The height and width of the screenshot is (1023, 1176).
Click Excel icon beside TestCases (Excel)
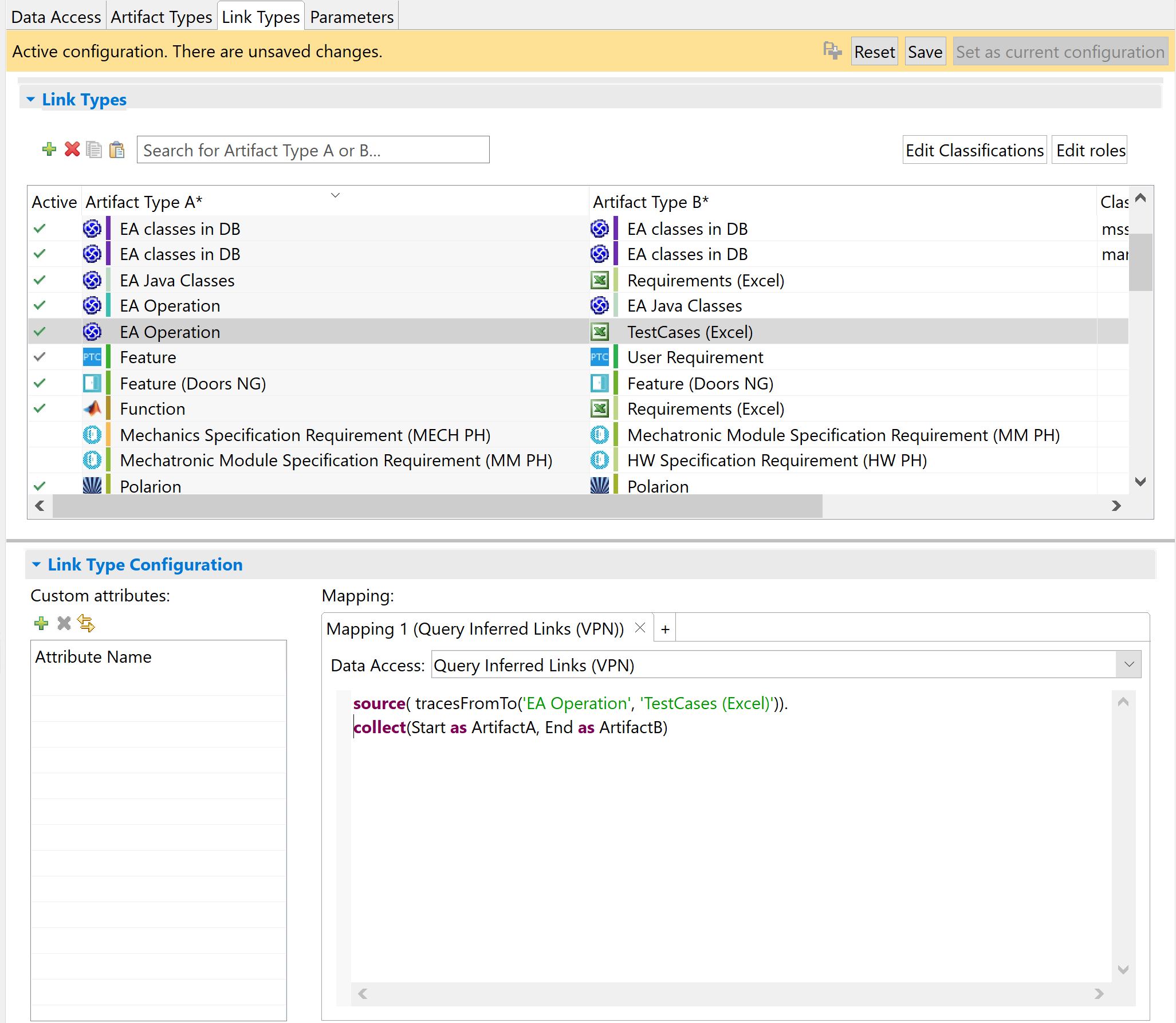[599, 332]
